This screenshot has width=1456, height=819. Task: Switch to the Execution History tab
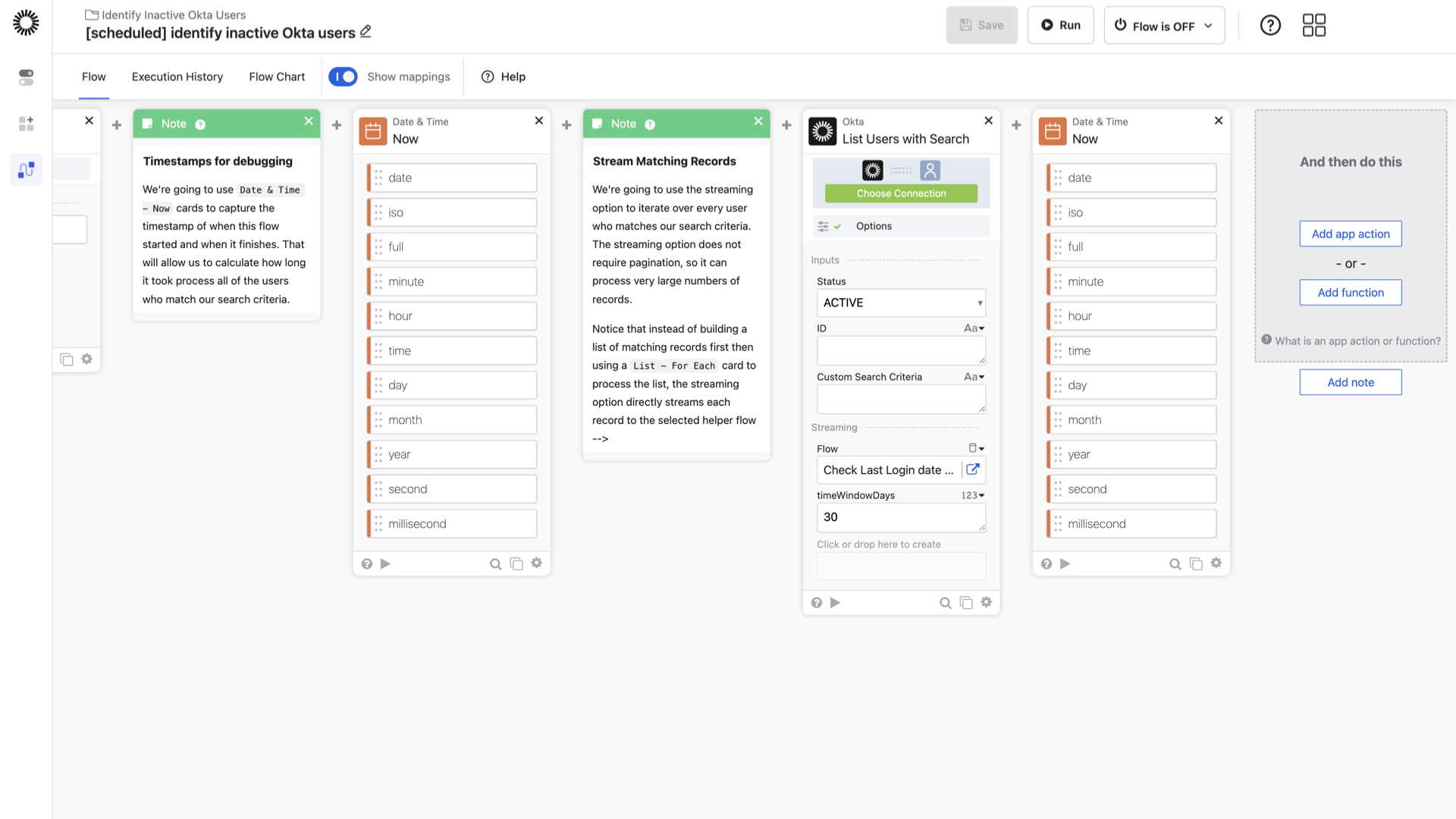coord(177,77)
